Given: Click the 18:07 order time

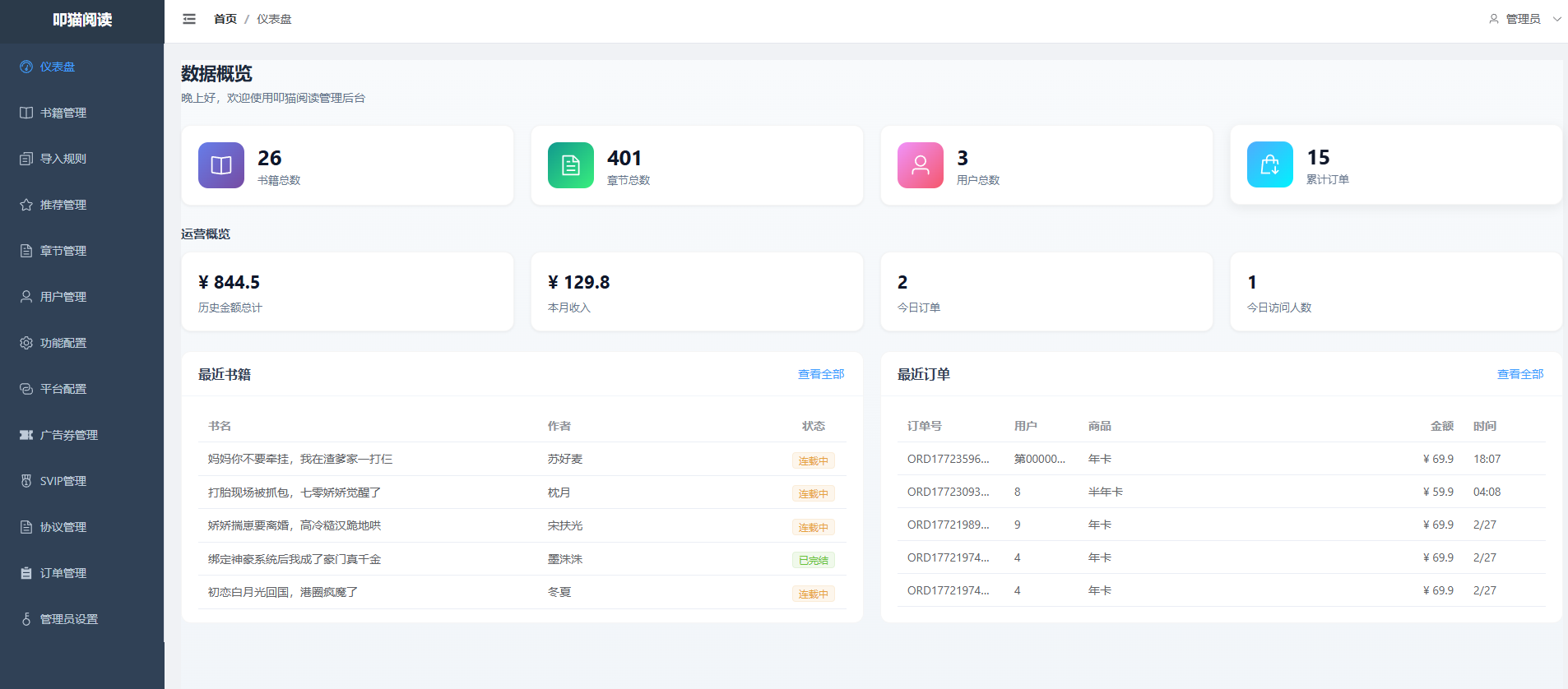Looking at the screenshot, I should coord(1487,459).
